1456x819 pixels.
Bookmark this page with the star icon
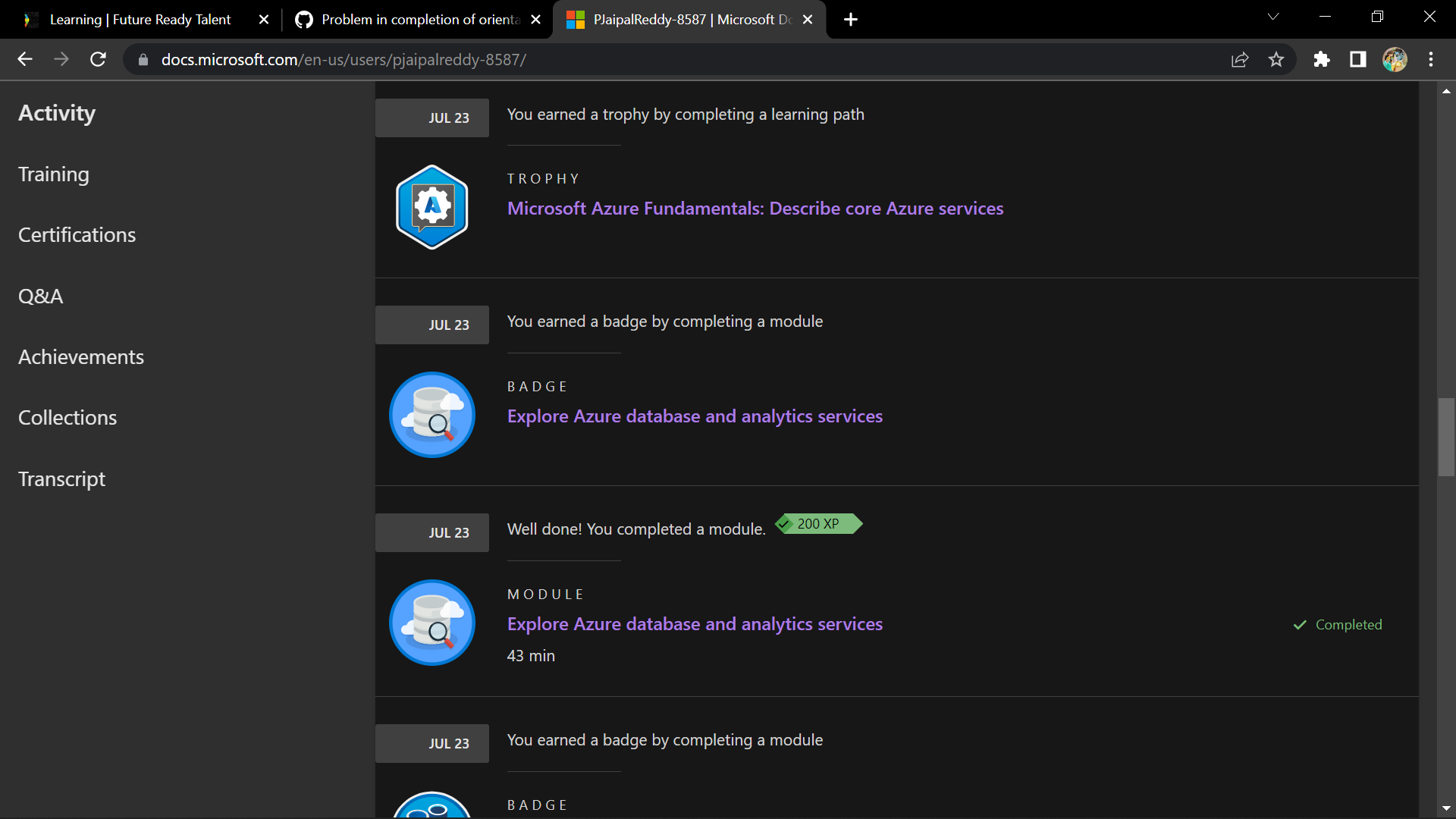point(1276,59)
